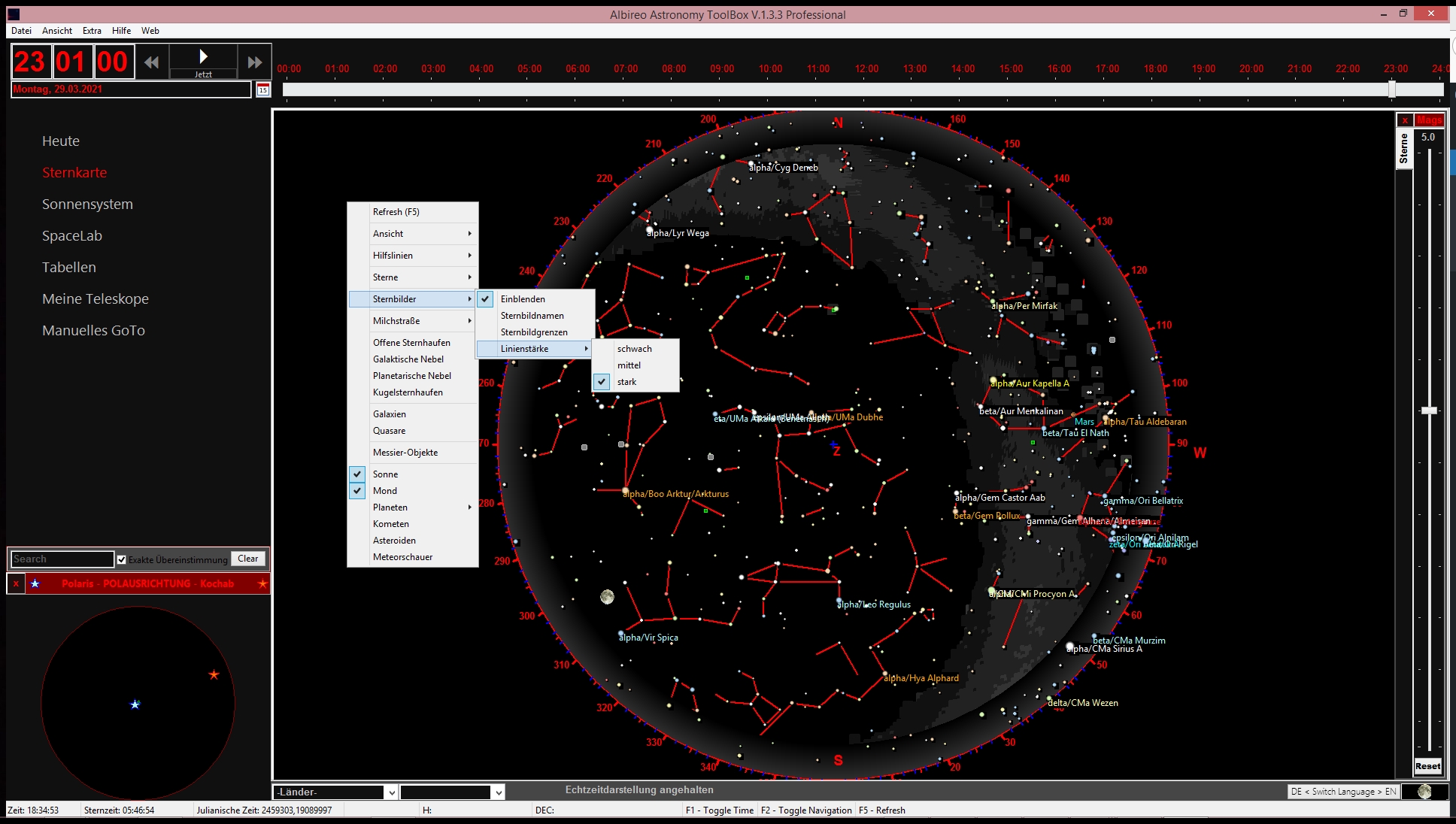Choose Refresh (F5) from context menu
This screenshot has width=1456, height=824.
click(x=412, y=212)
